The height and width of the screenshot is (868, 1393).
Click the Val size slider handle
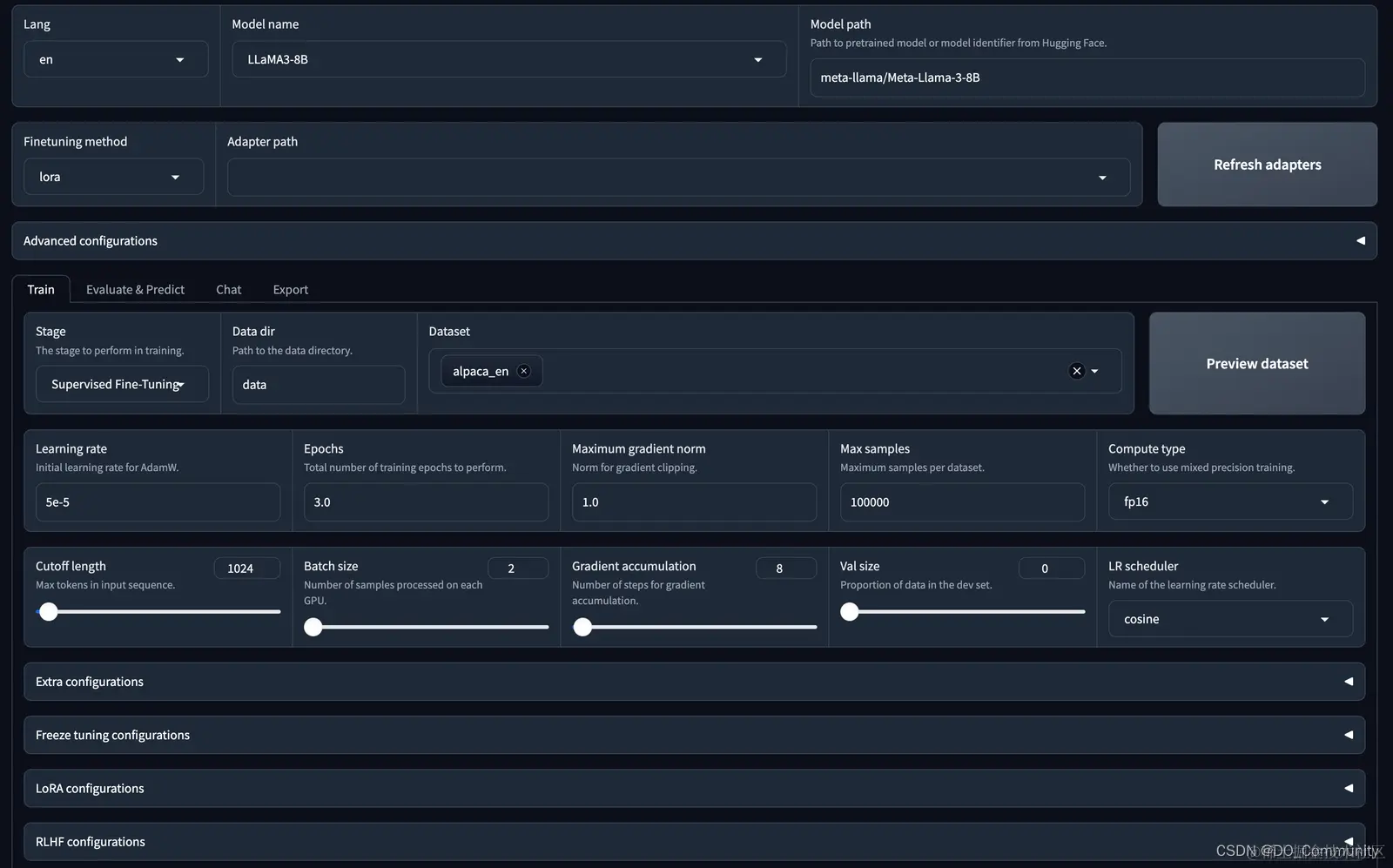[850, 612]
